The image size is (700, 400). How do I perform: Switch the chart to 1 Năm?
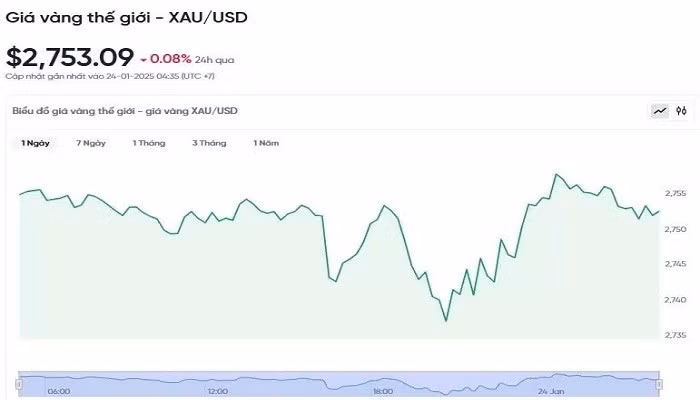pos(266,143)
